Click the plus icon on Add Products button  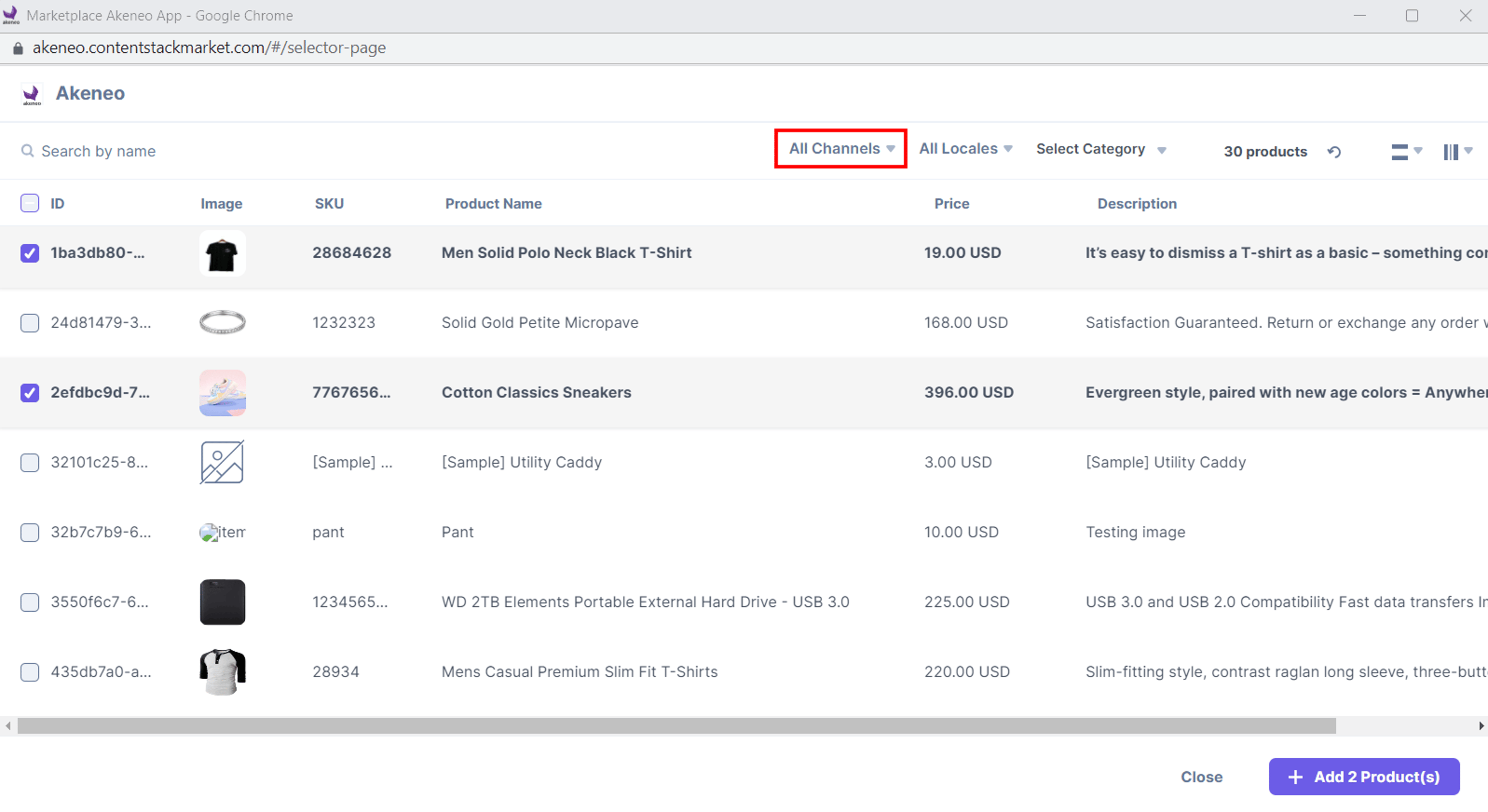coord(1295,777)
